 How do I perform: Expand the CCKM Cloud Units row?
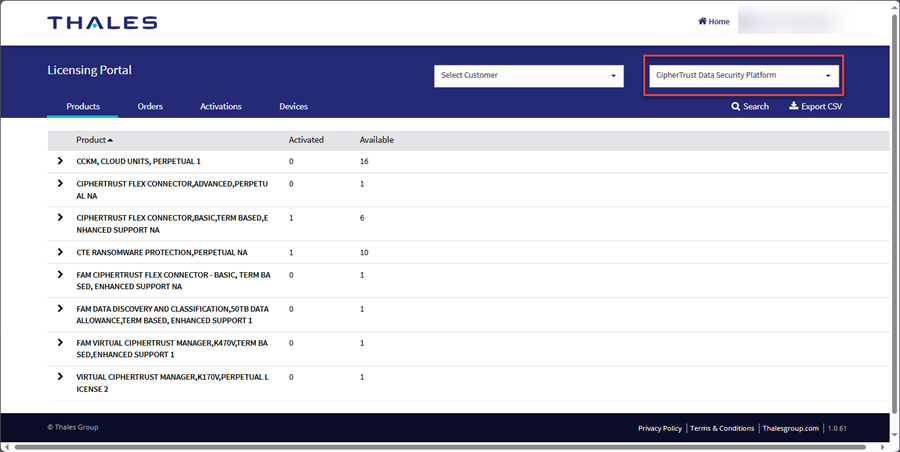(60, 160)
